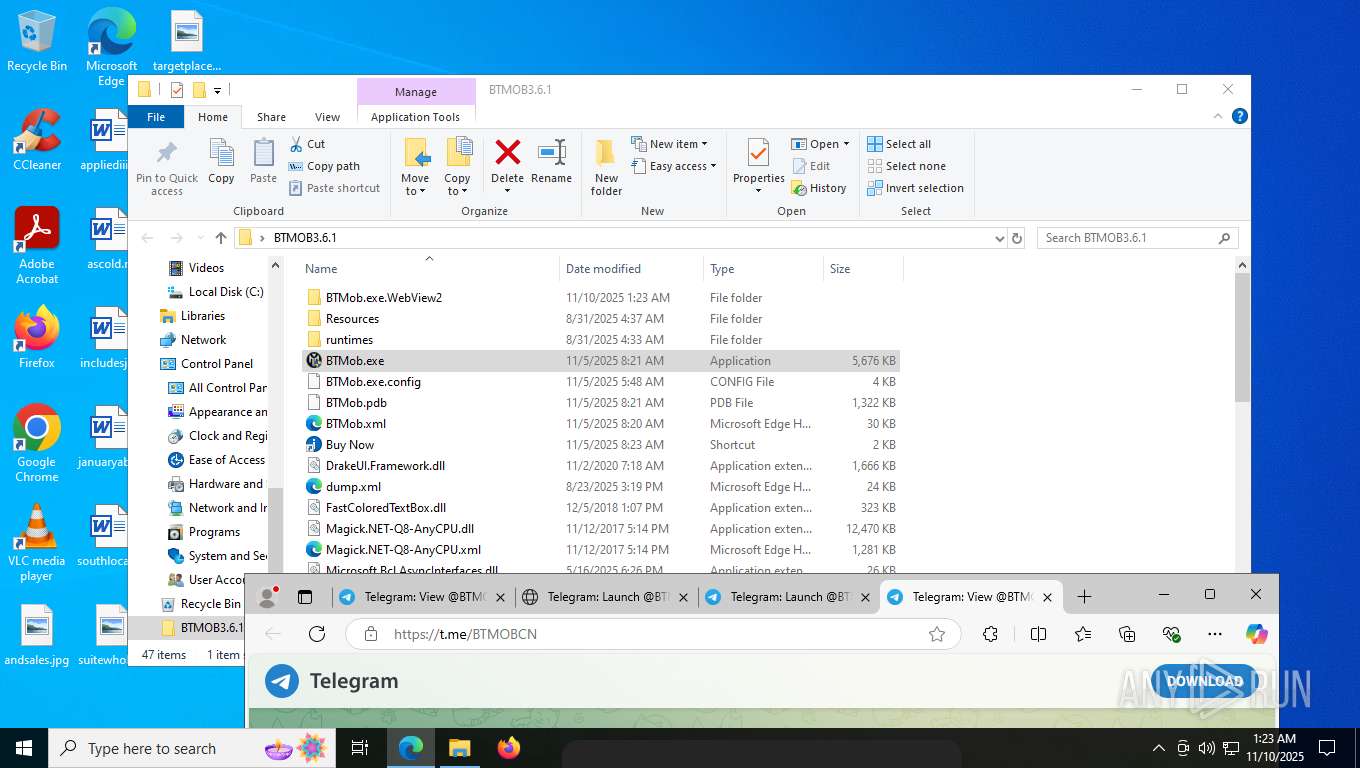Click Copy path in the ribbon
Image resolution: width=1360 pixels, height=768 pixels.
point(324,166)
